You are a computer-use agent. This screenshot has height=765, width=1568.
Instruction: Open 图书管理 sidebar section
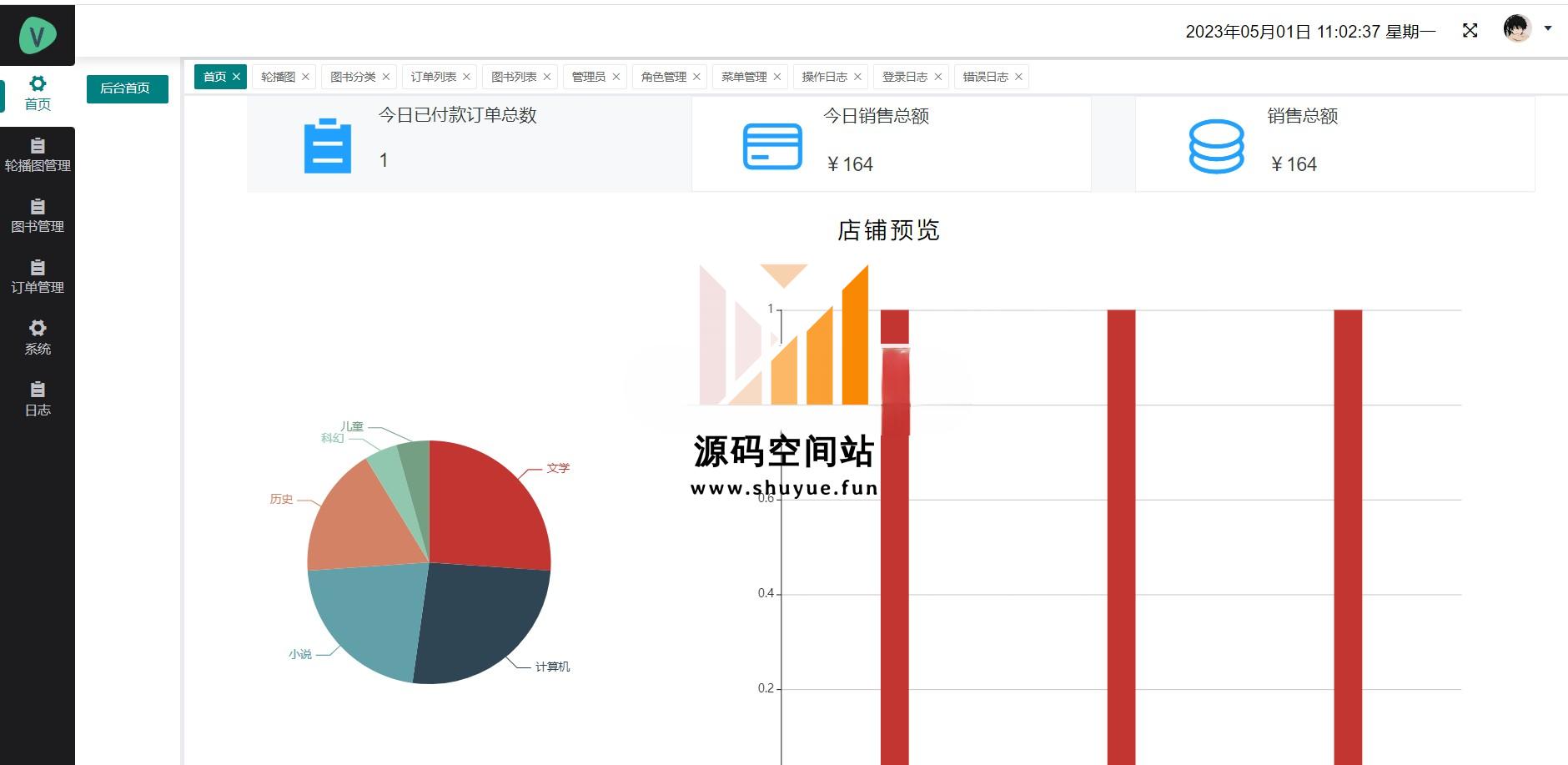pos(38,217)
